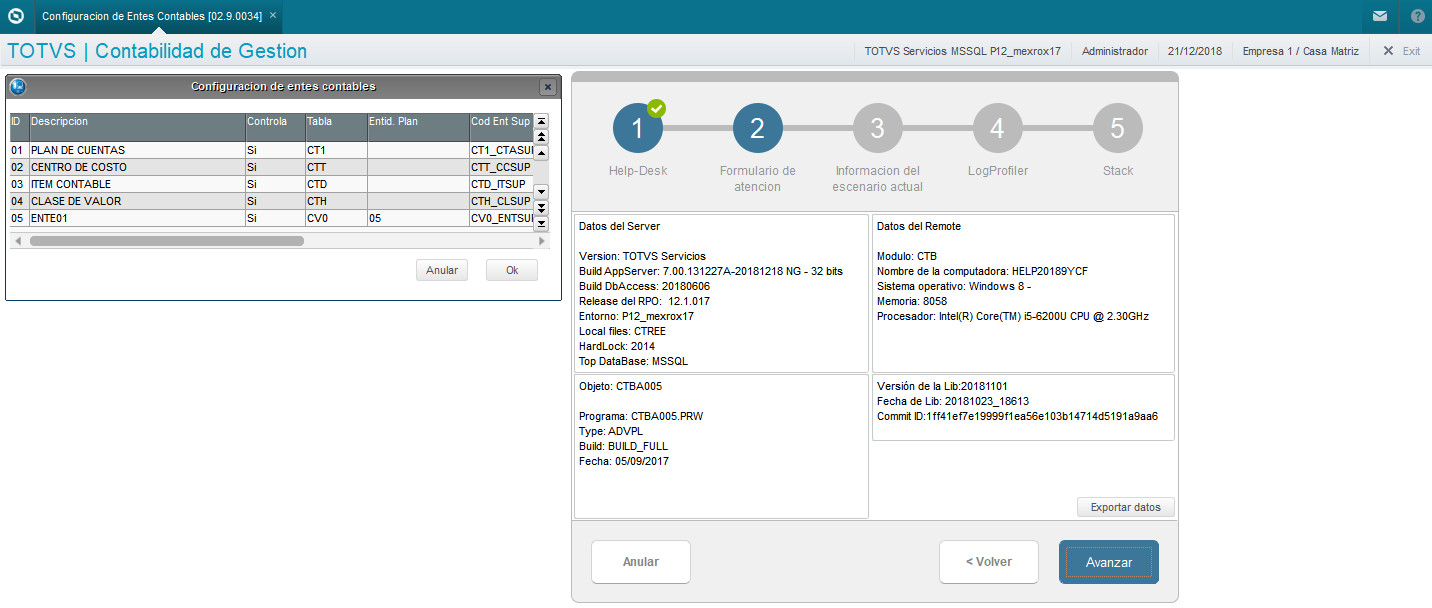Click the CTT table cell

pos(336,167)
